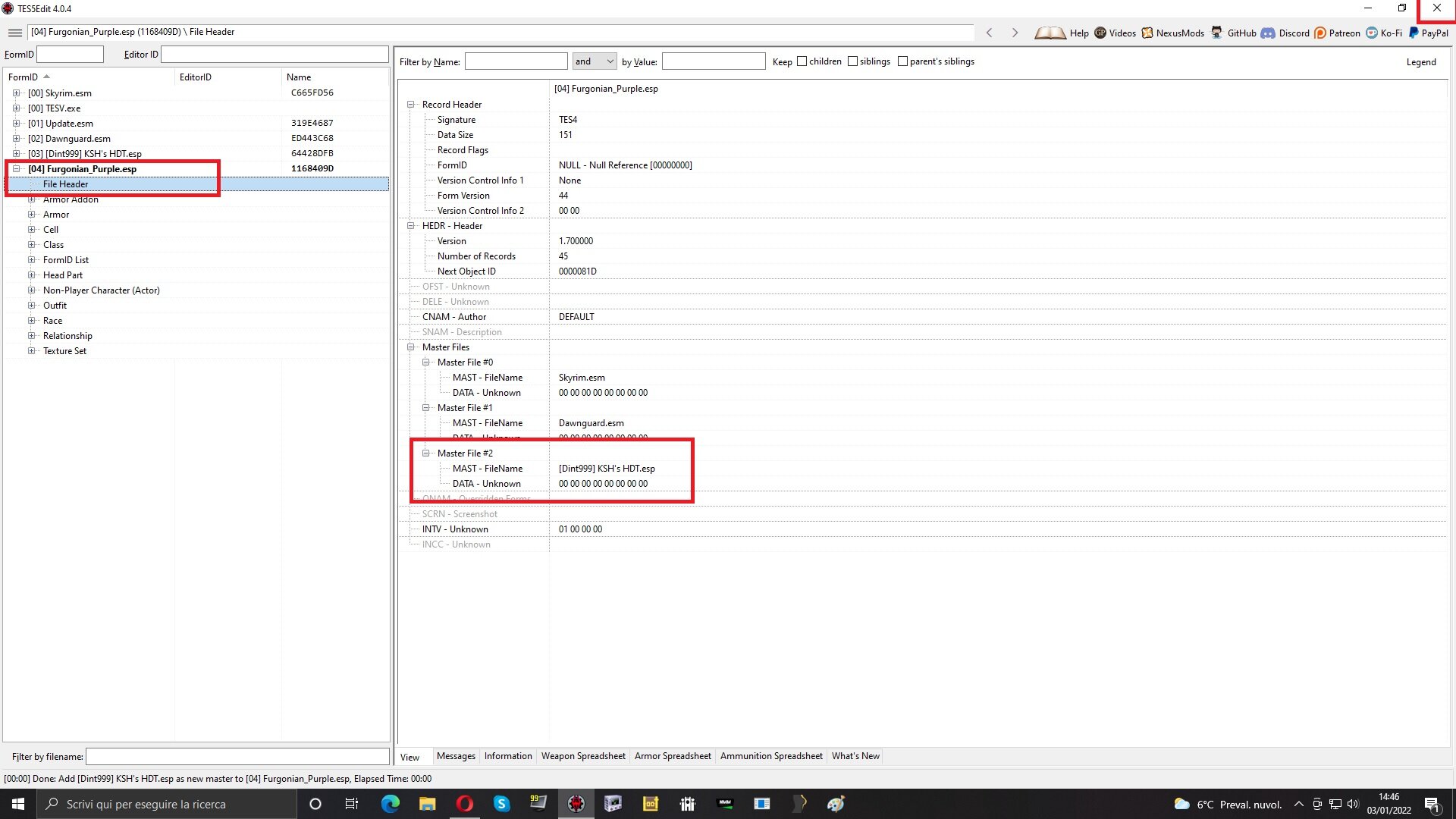Viewport: 1456px width, 819px height.
Task: Open Cortana circle on taskbar
Action: pyautogui.click(x=315, y=804)
